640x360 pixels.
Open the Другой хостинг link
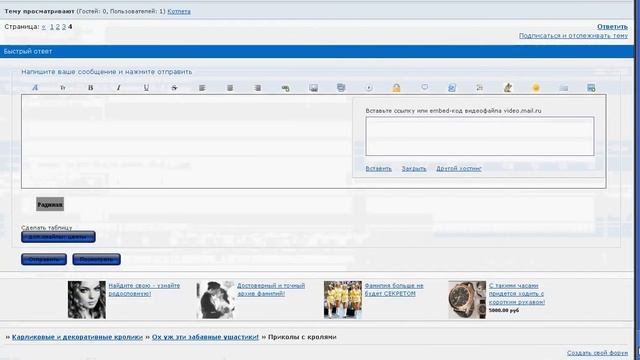459,169
